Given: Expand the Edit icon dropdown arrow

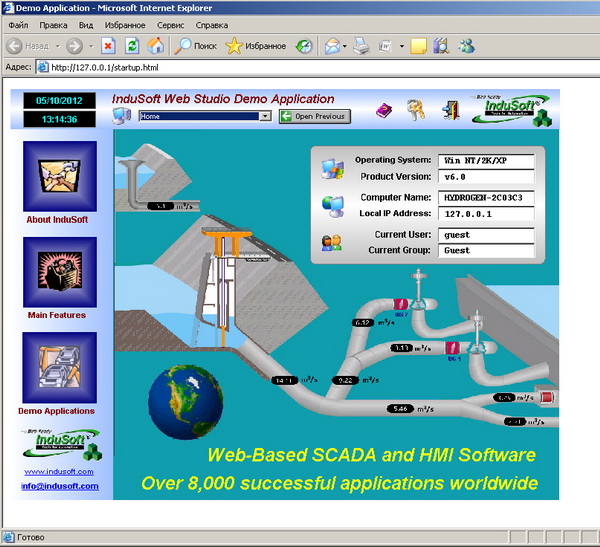Looking at the screenshot, I should tap(402, 46).
